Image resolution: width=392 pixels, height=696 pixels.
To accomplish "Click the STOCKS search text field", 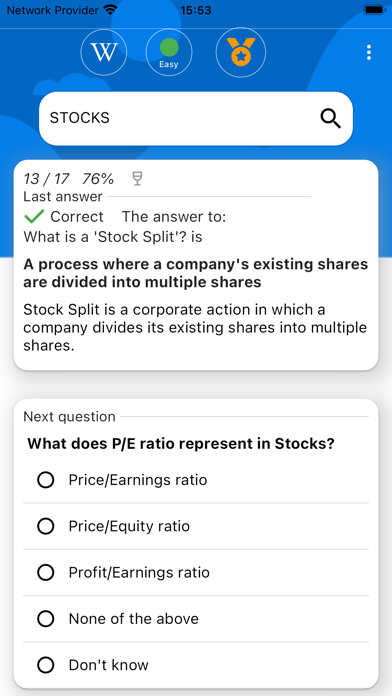I will coord(196,118).
